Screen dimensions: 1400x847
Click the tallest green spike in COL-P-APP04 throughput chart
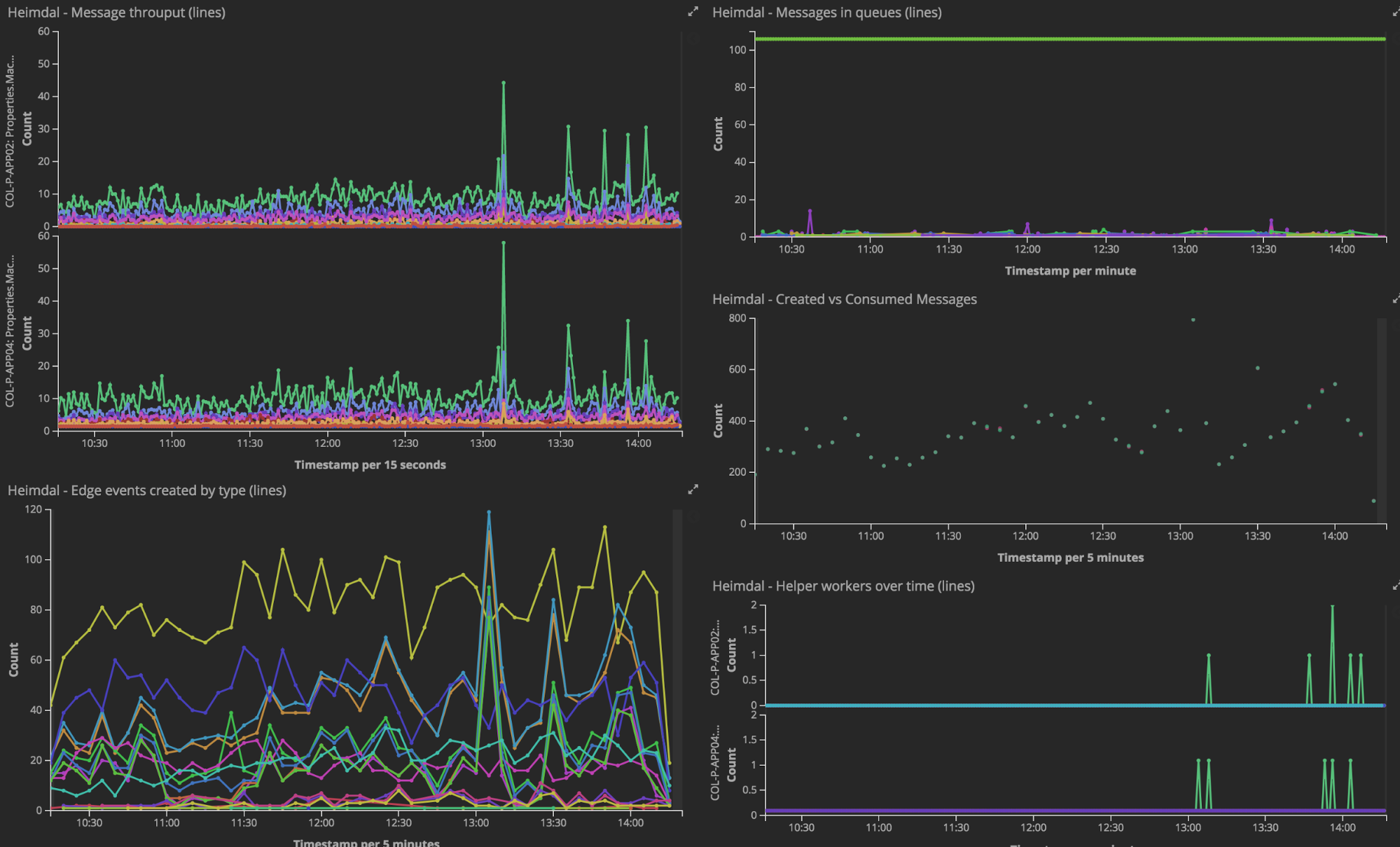tap(504, 243)
